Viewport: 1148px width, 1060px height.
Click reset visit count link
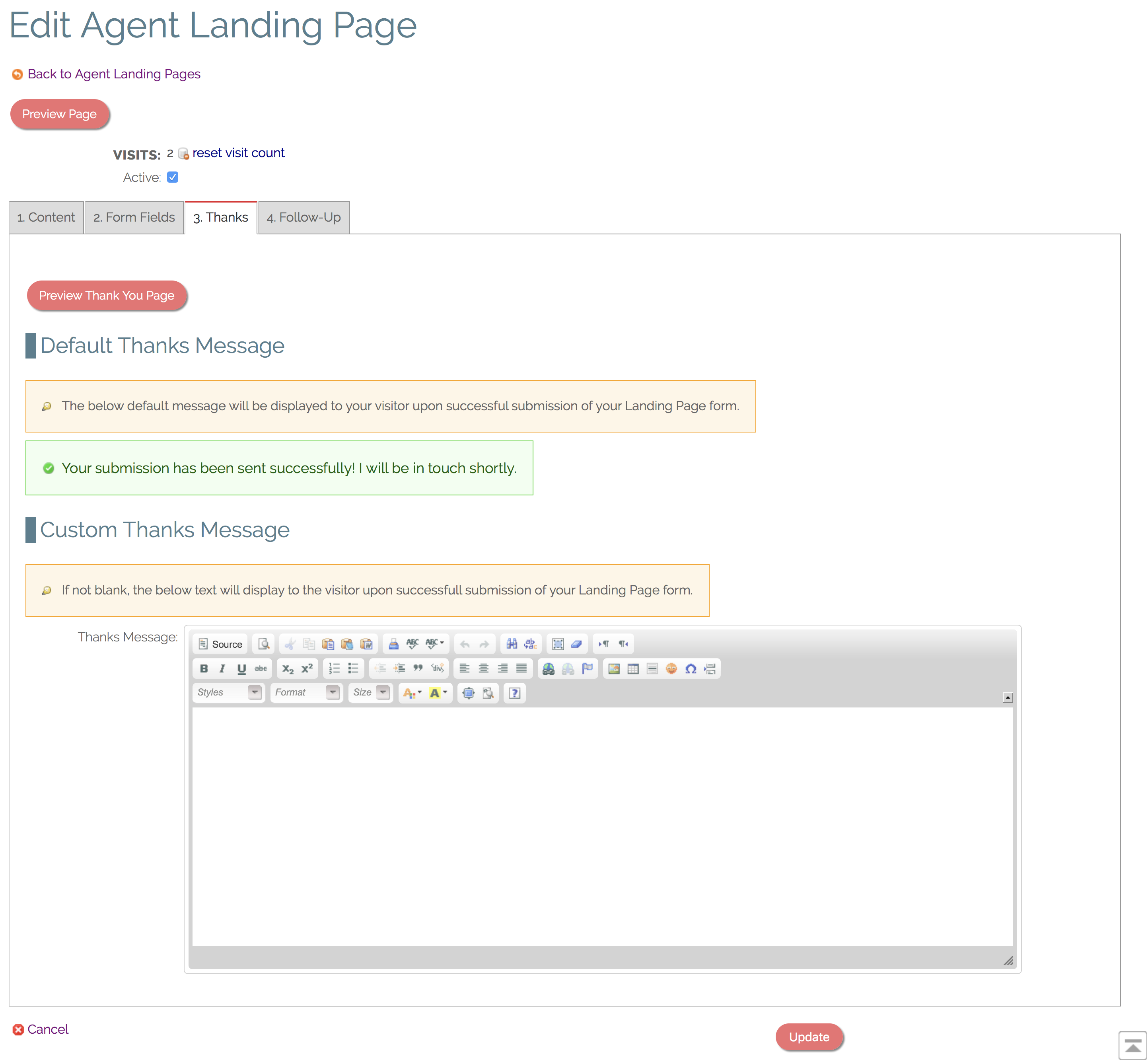tap(238, 152)
